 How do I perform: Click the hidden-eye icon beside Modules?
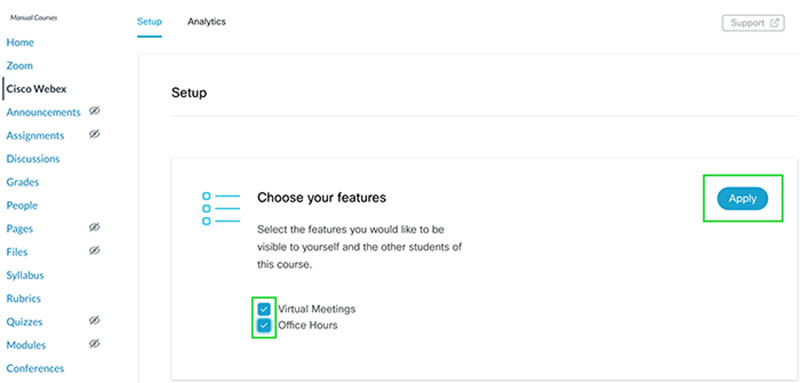click(x=94, y=344)
